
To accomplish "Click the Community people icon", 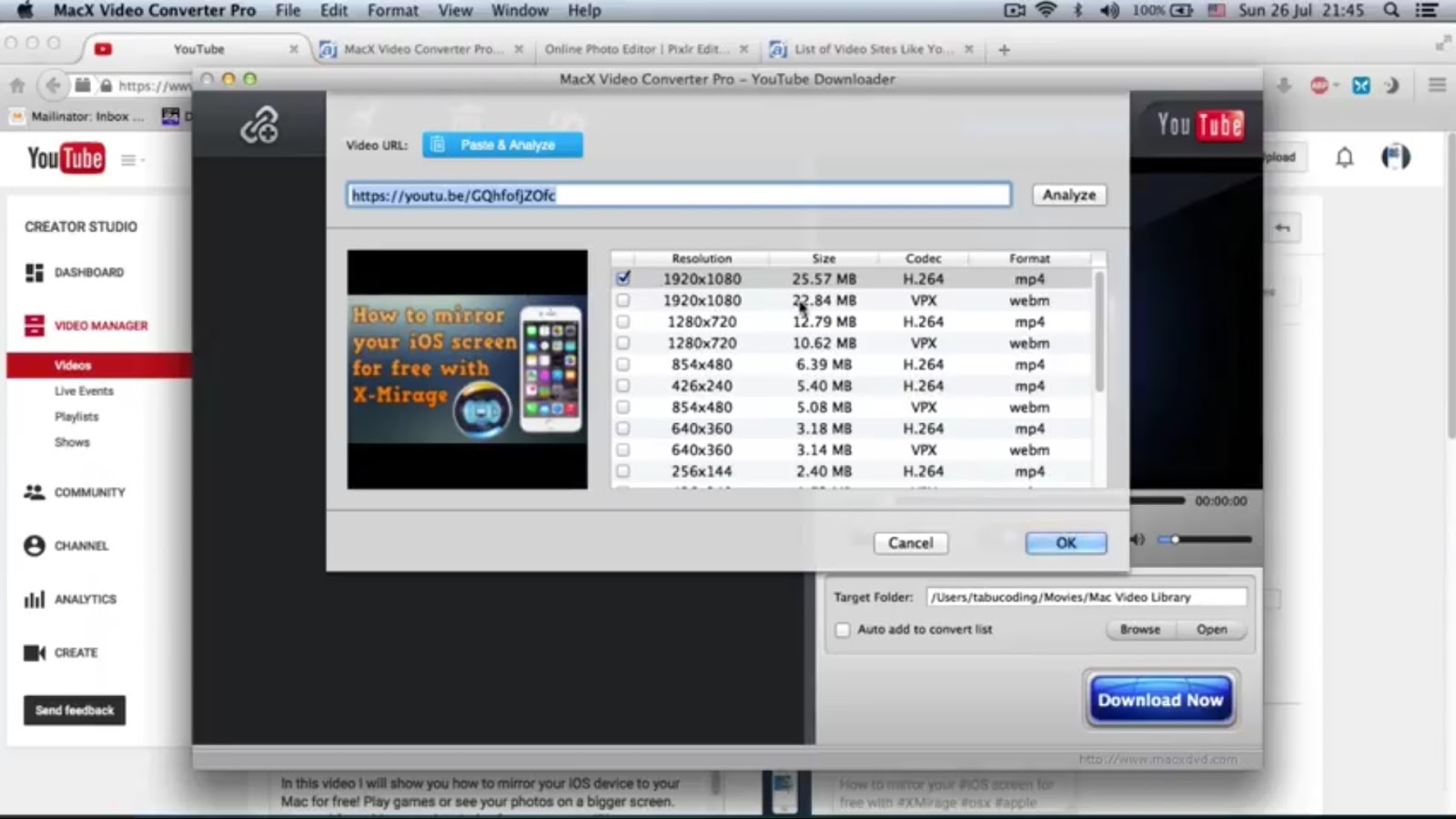I will (x=35, y=492).
